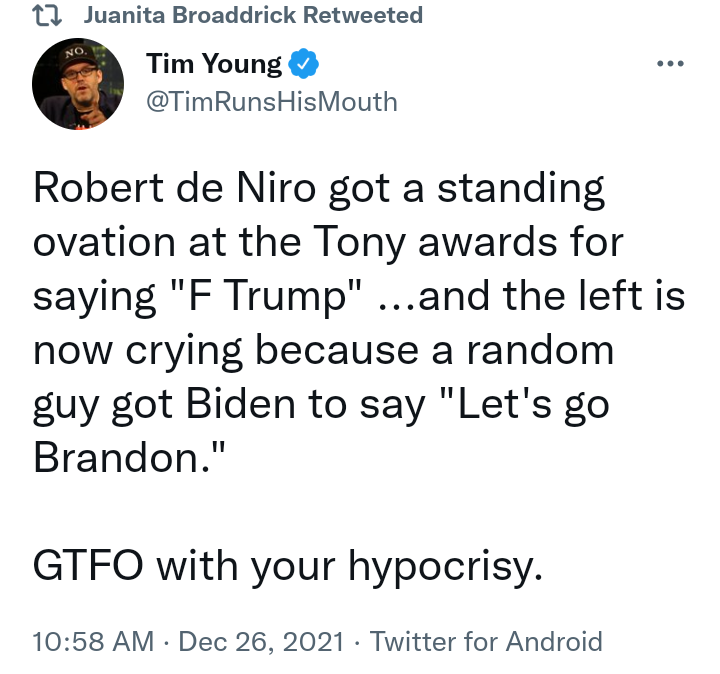
Task: Select the GTFO with your hypocrisy line
Action: [288, 566]
